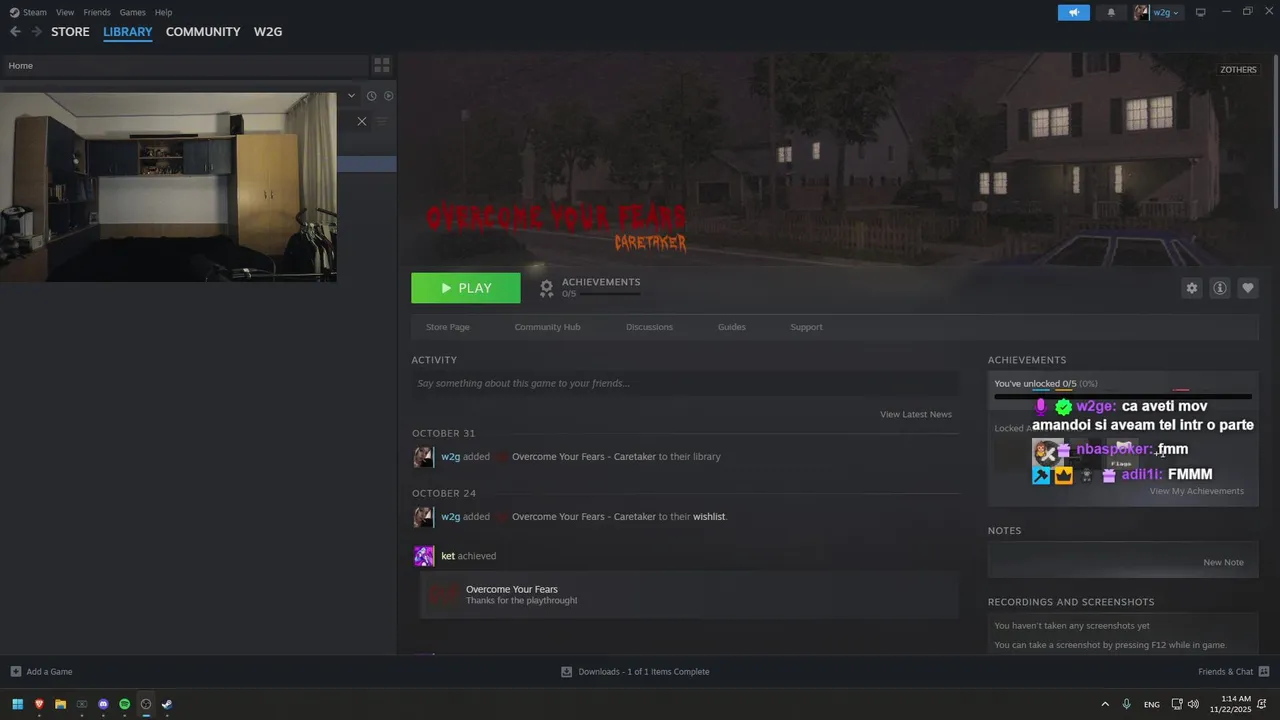The image size is (1280, 720).
Task: Click the achievements progress bar beside Play
Action: click(610, 294)
